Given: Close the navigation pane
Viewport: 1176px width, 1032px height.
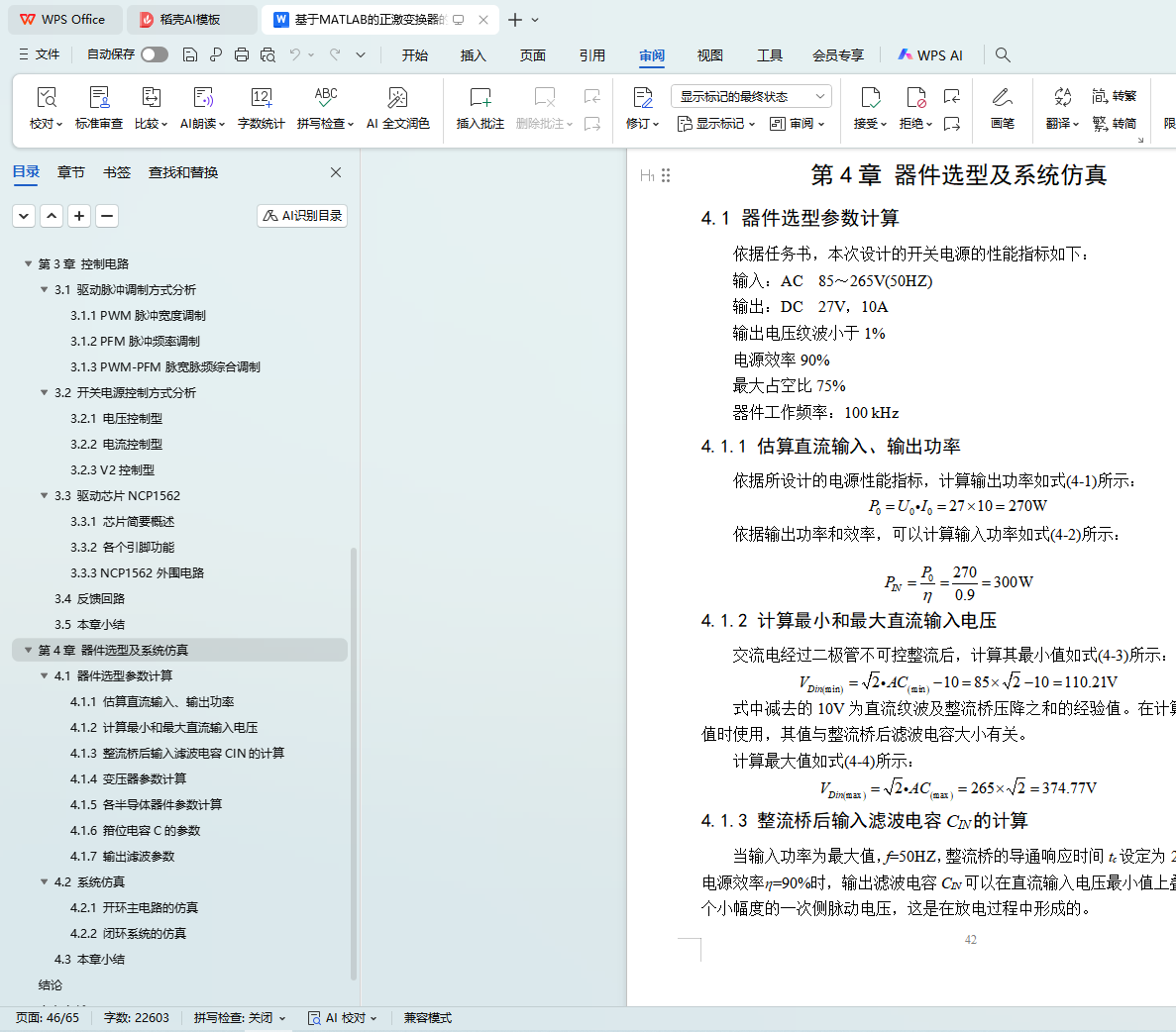Looking at the screenshot, I should pos(336,172).
